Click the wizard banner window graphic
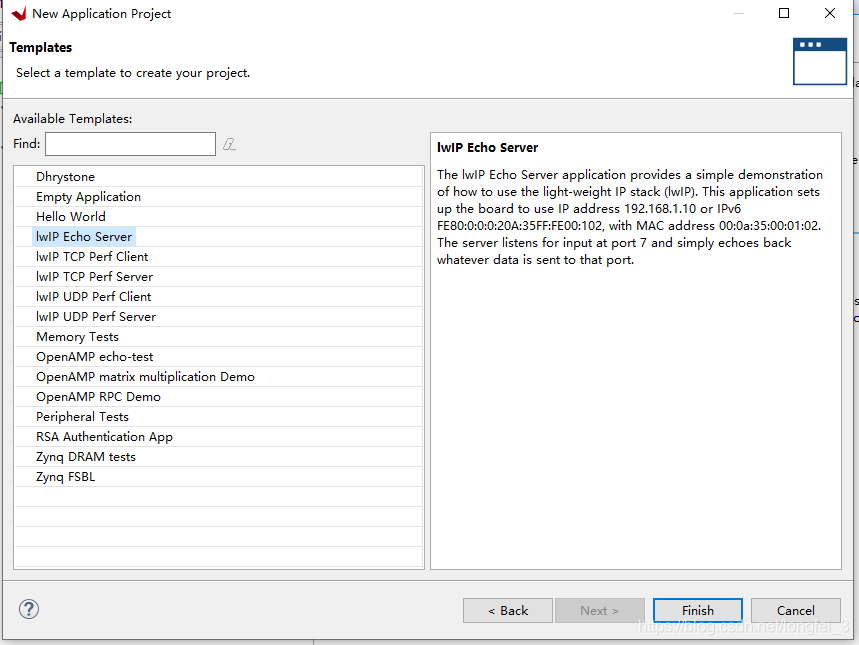The height and width of the screenshot is (645, 859). 820,61
